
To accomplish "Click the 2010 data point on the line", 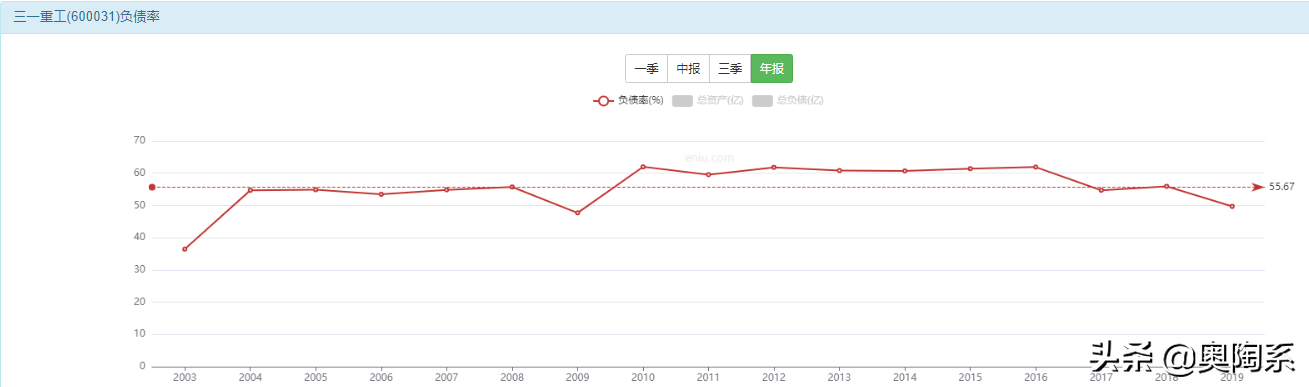I will click(x=643, y=166).
